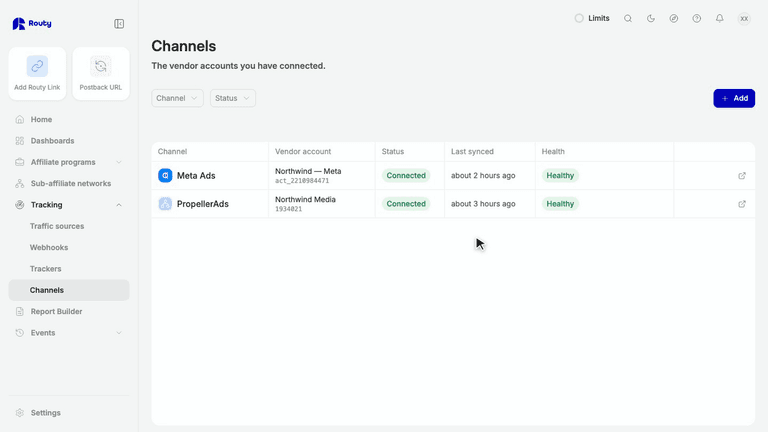
Task: Expand the Affiliate programs chevron
Action: 119,162
